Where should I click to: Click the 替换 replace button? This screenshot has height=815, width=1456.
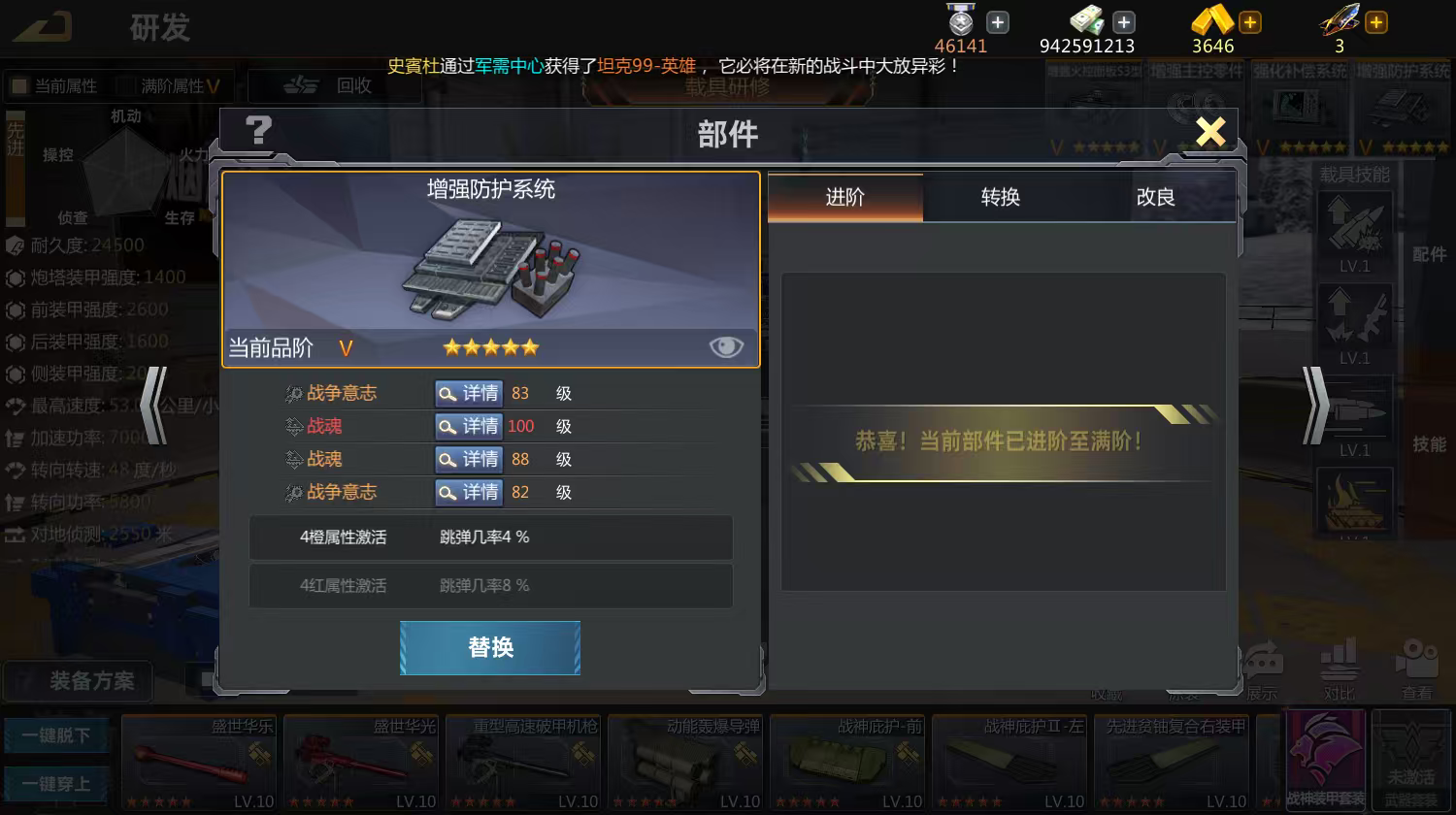click(x=490, y=647)
